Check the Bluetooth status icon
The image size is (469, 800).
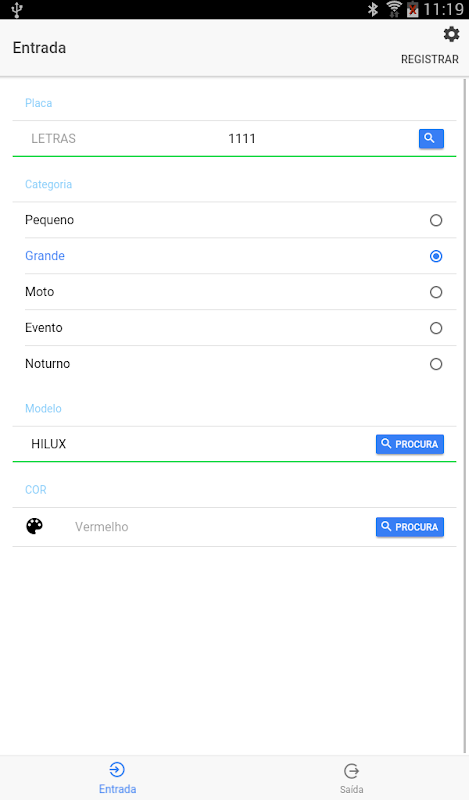[x=373, y=9]
